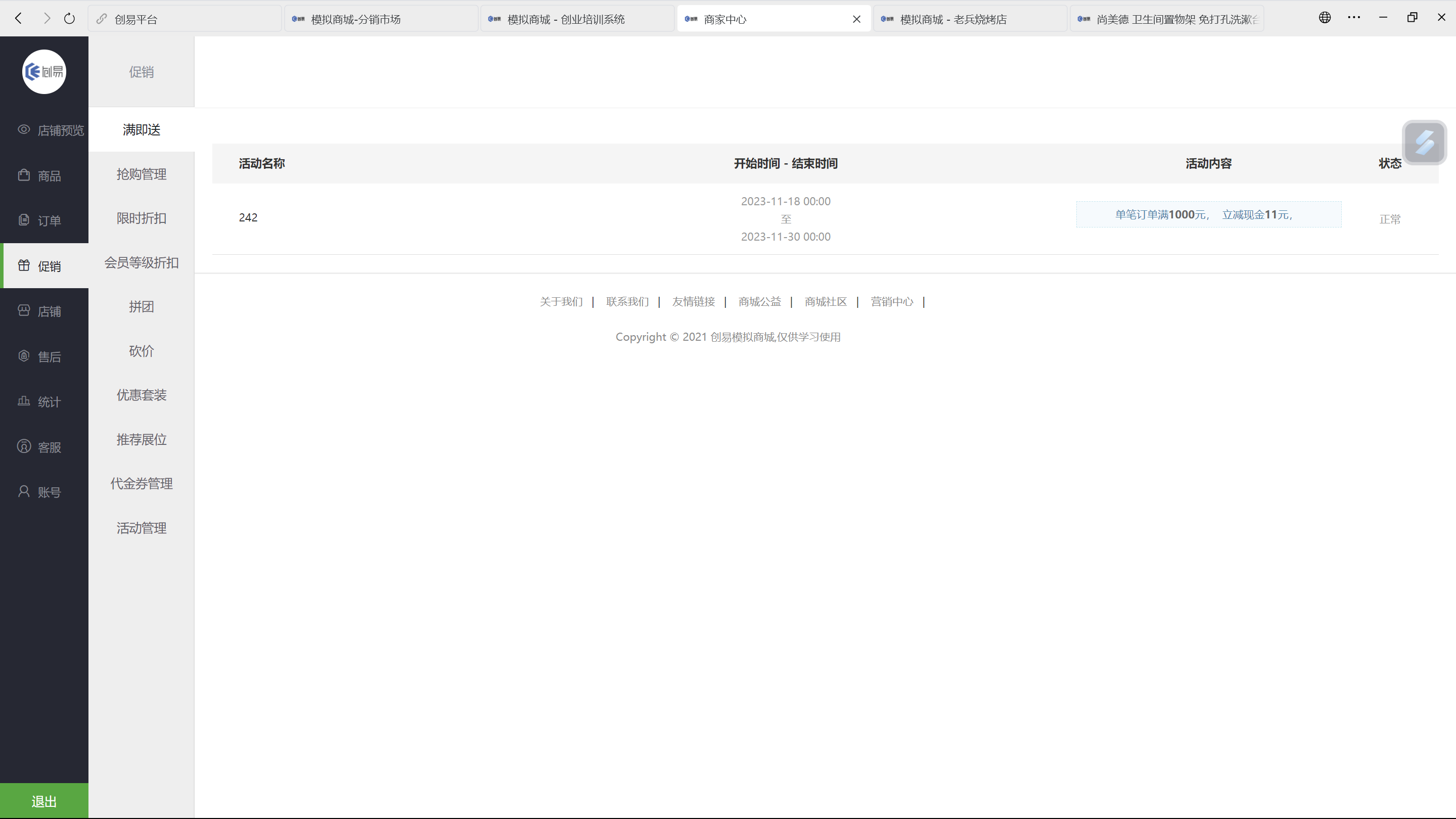
Task: Open the 抢购管理 submenu item
Action: tap(142, 174)
